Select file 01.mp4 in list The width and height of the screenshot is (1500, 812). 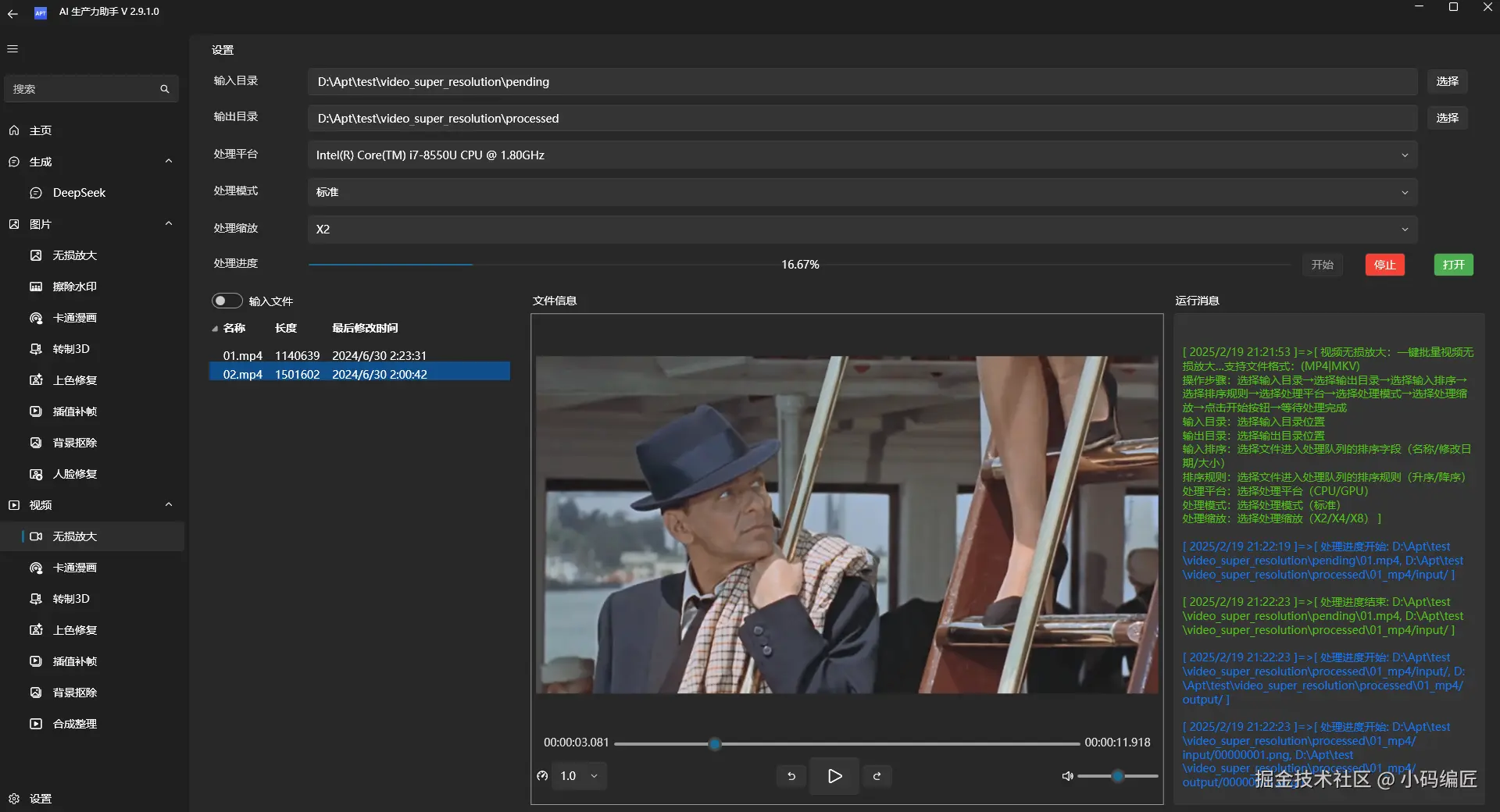[359, 355]
